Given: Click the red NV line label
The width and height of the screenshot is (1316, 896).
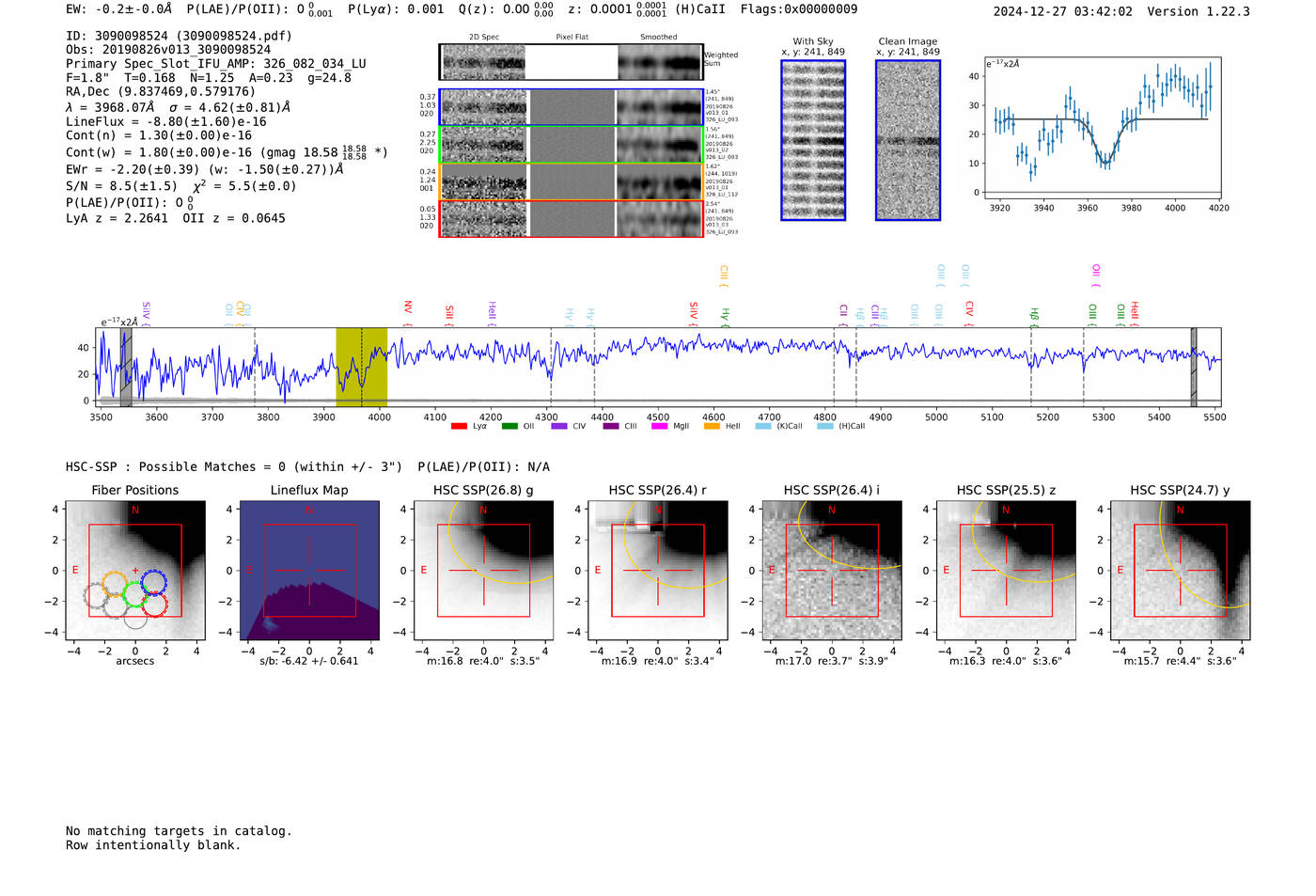Looking at the screenshot, I should tap(408, 307).
